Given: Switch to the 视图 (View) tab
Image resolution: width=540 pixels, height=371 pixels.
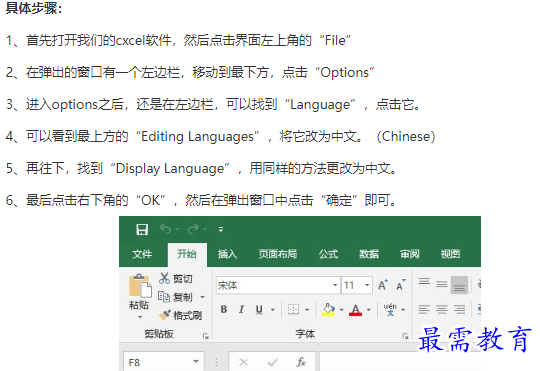Looking at the screenshot, I should pos(450,254).
